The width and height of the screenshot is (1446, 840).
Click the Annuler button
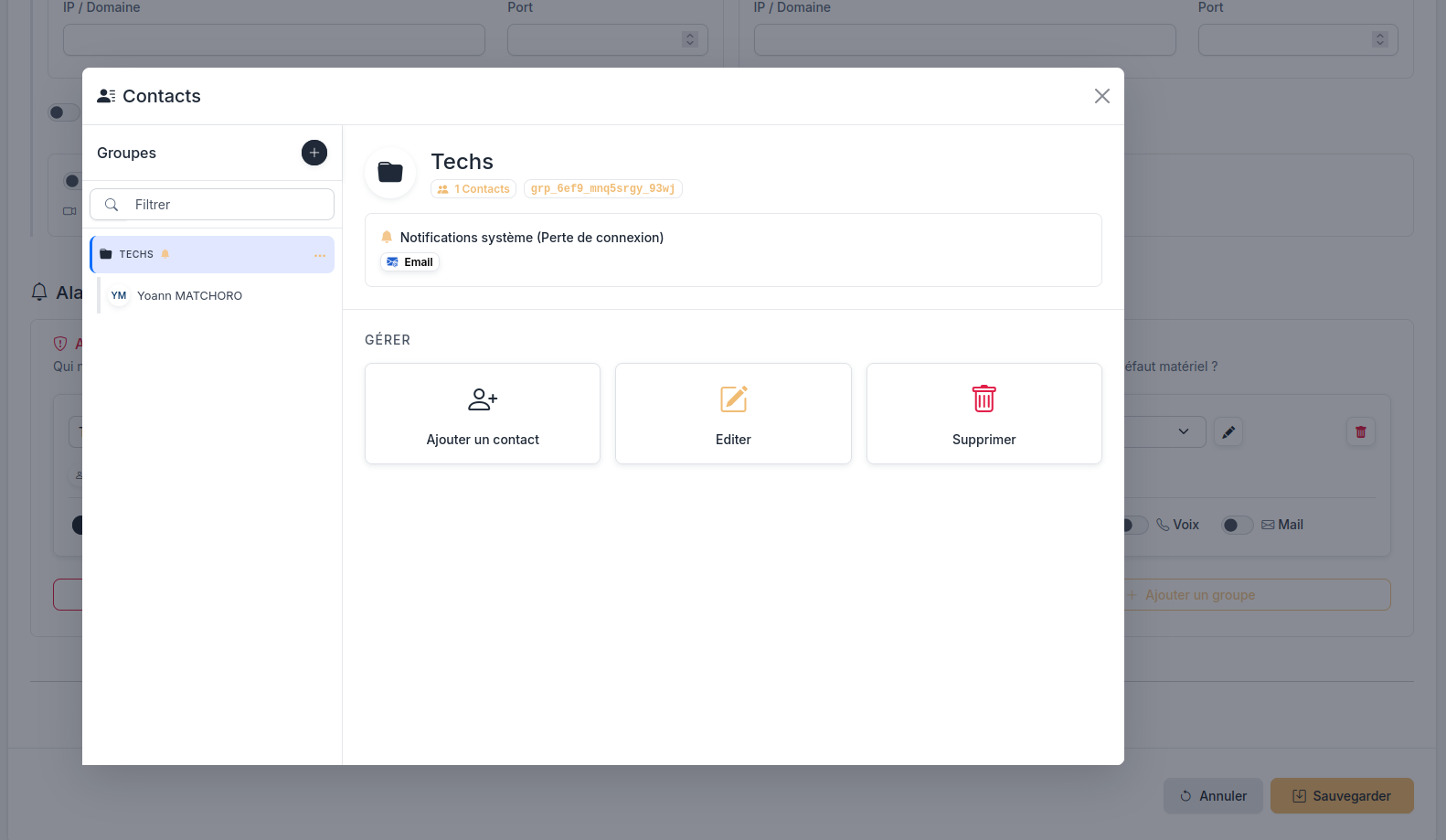tap(1213, 796)
